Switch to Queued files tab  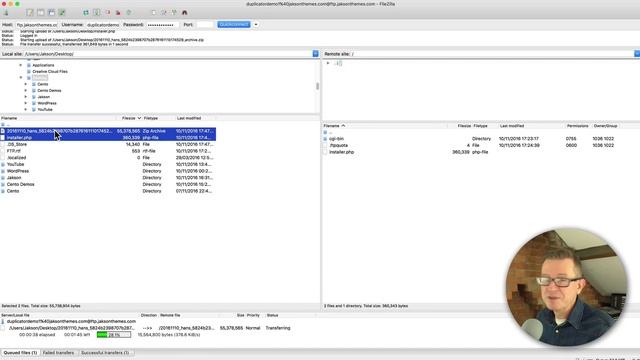(20, 353)
